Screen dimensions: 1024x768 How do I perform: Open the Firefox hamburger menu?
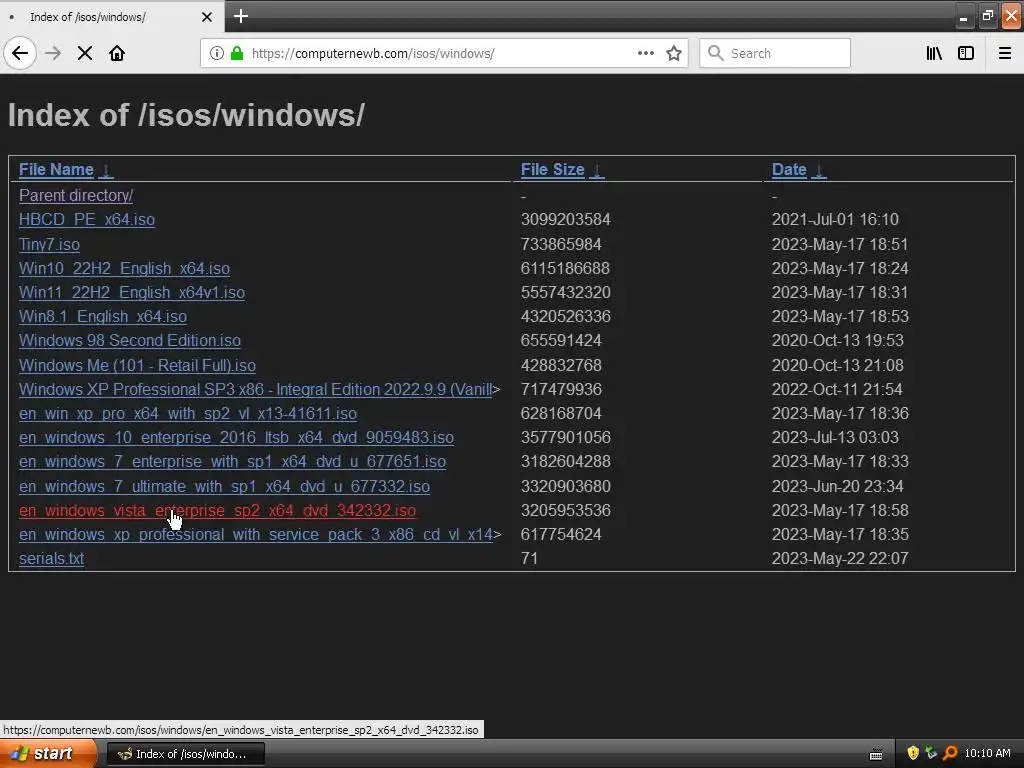(1004, 53)
